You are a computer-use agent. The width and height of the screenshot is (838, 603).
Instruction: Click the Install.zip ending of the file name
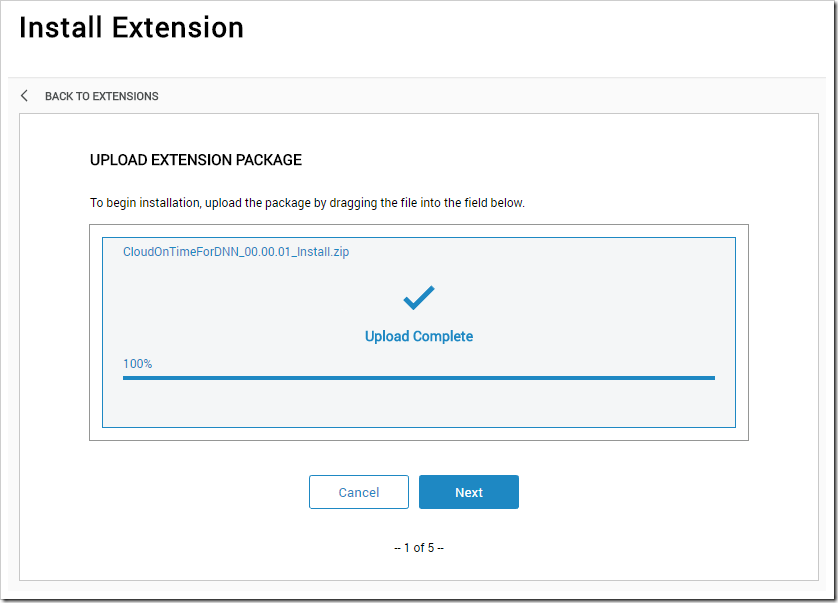click(323, 252)
